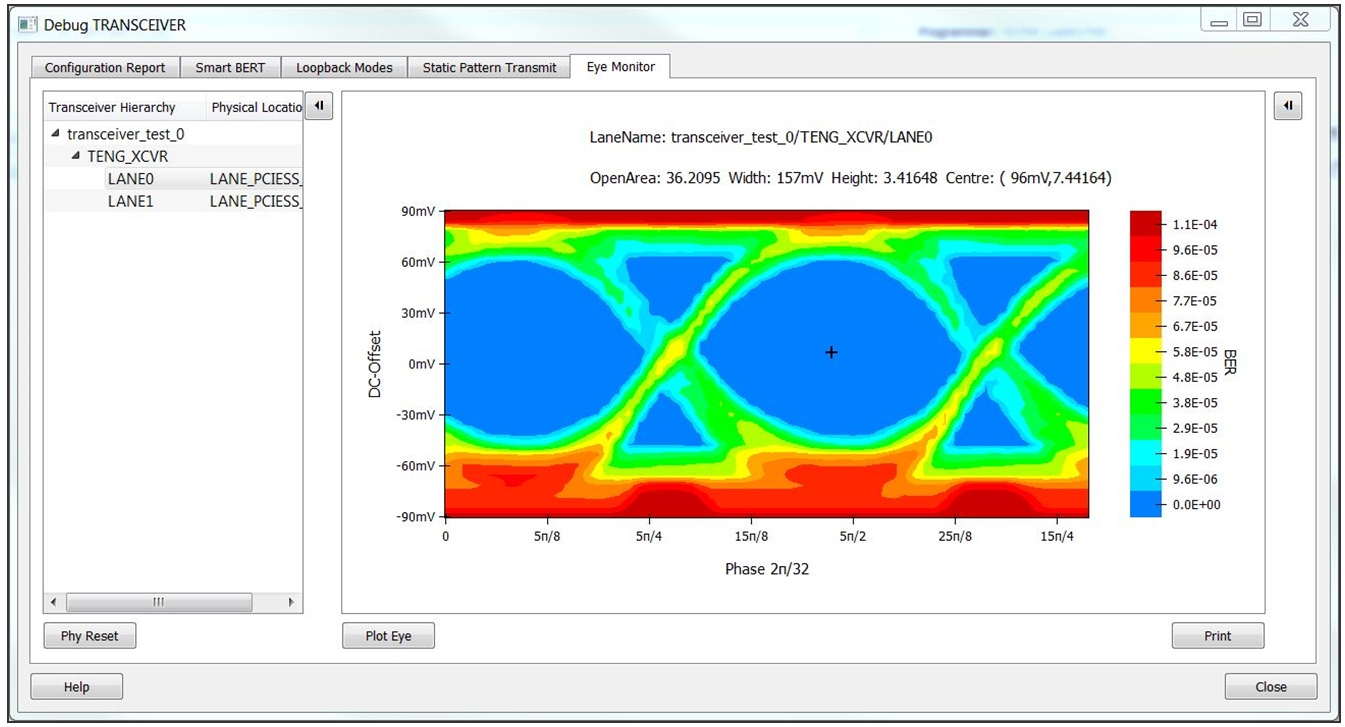The width and height of the screenshot is (1345, 727).
Task: Click the horizontal scrollbar right arrow in hierarchy
Action: coord(291,602)
